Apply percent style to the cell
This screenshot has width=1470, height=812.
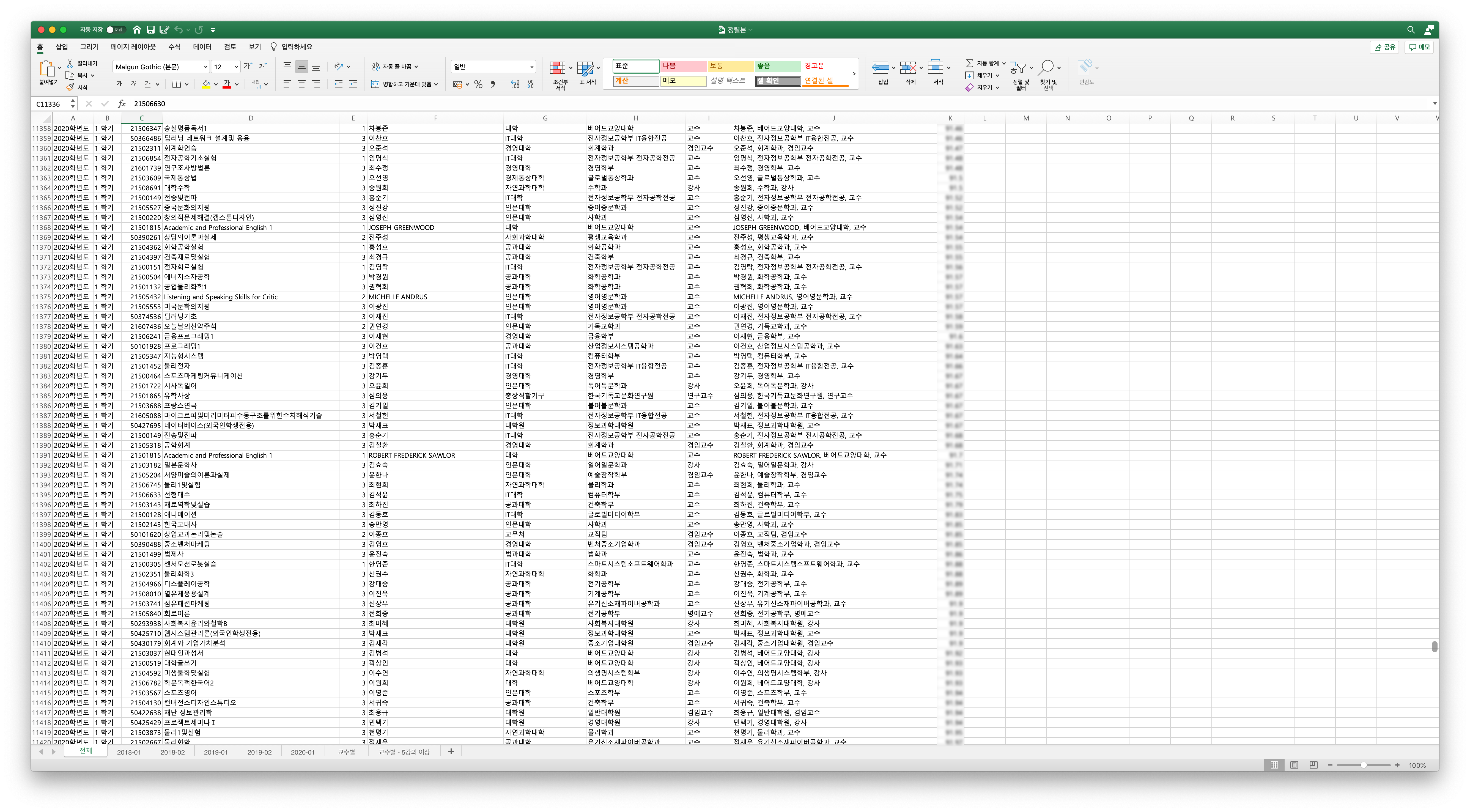pos(478,84)
